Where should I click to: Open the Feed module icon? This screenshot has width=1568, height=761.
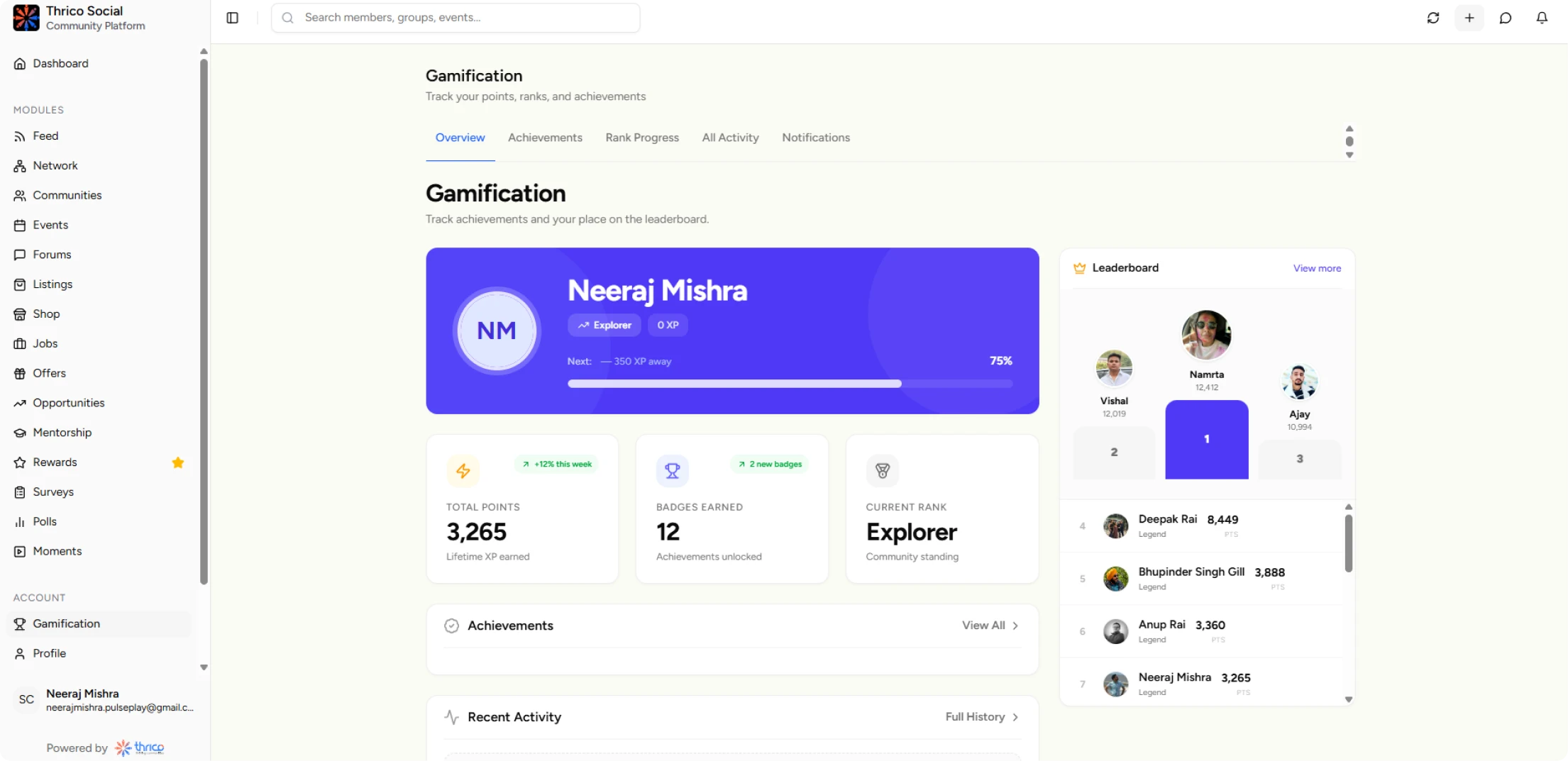(x=20, y=136)
